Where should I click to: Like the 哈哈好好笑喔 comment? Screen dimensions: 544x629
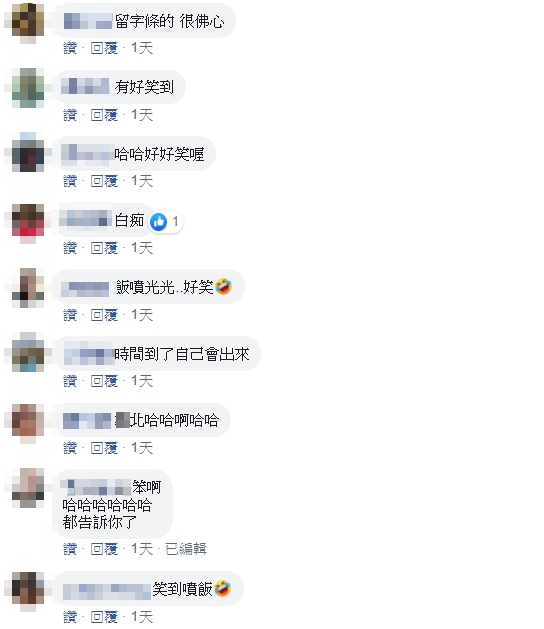point(70,181)
